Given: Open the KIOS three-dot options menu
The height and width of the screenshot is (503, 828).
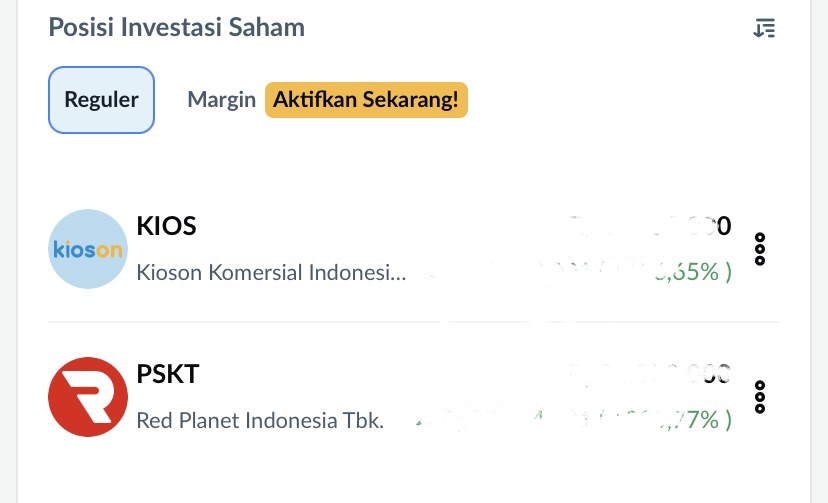Looking at the screenshot, I should (760, 249).
